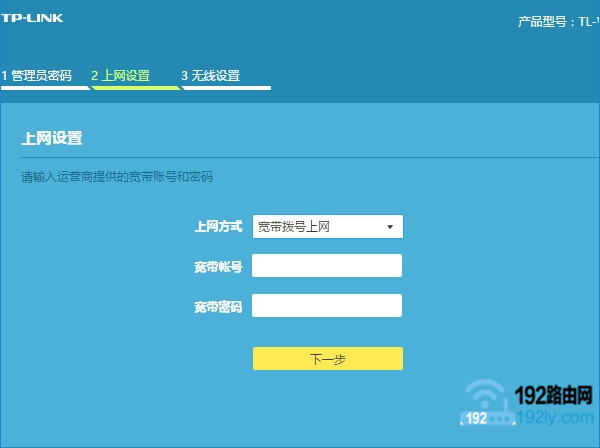Click the 上网设置 section heading

coord(52,138)
